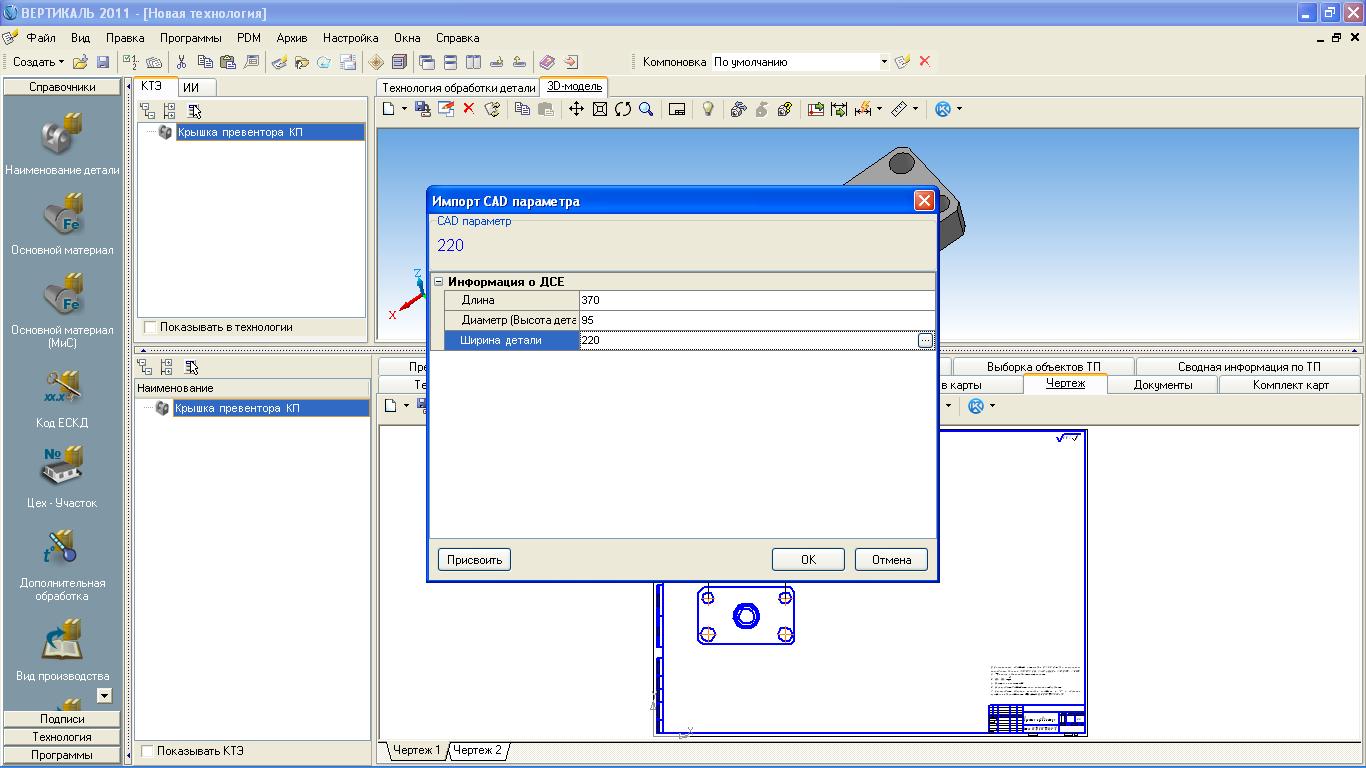Open the ruler tool dropdown arrow in 3D toolbar
The width and height of the screenshot is (1366, 768).
coord(914,109)
